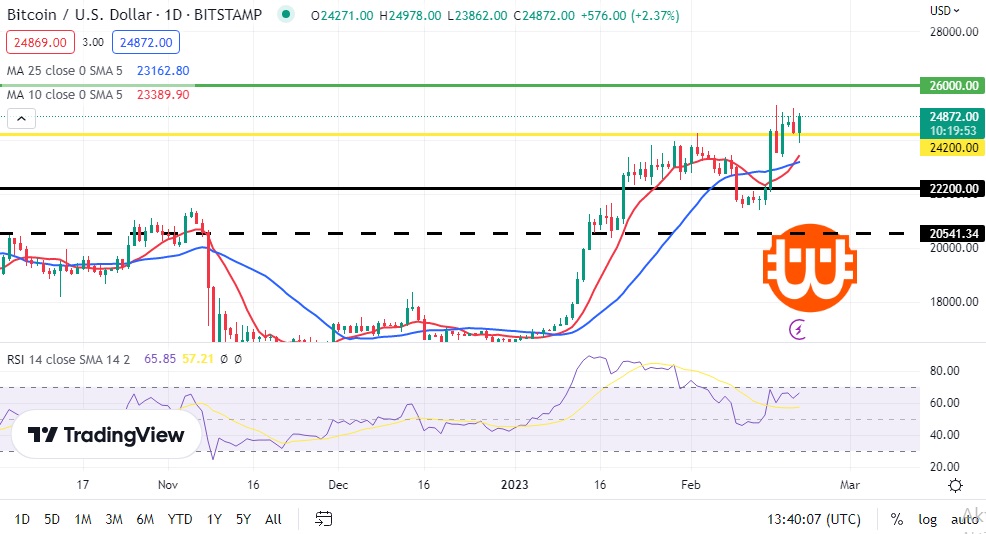This screenshot has height=534, width=986.
Task: Select the 5D time range
Action: pyautogui.click(x=52, y=520)
